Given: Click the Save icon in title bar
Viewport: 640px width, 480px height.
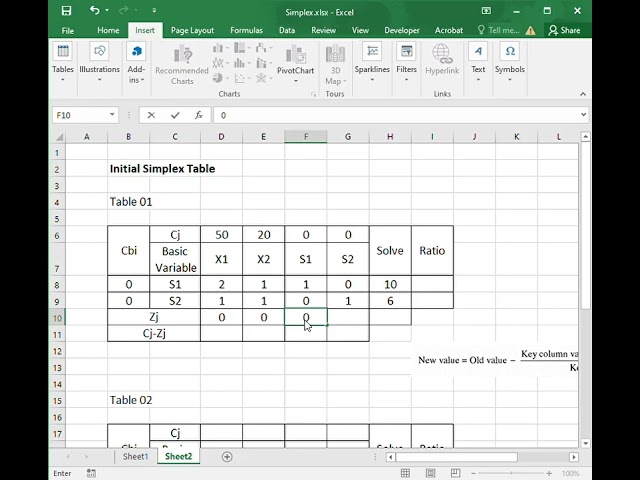Looking at the screenshot, I should [66, 11].
